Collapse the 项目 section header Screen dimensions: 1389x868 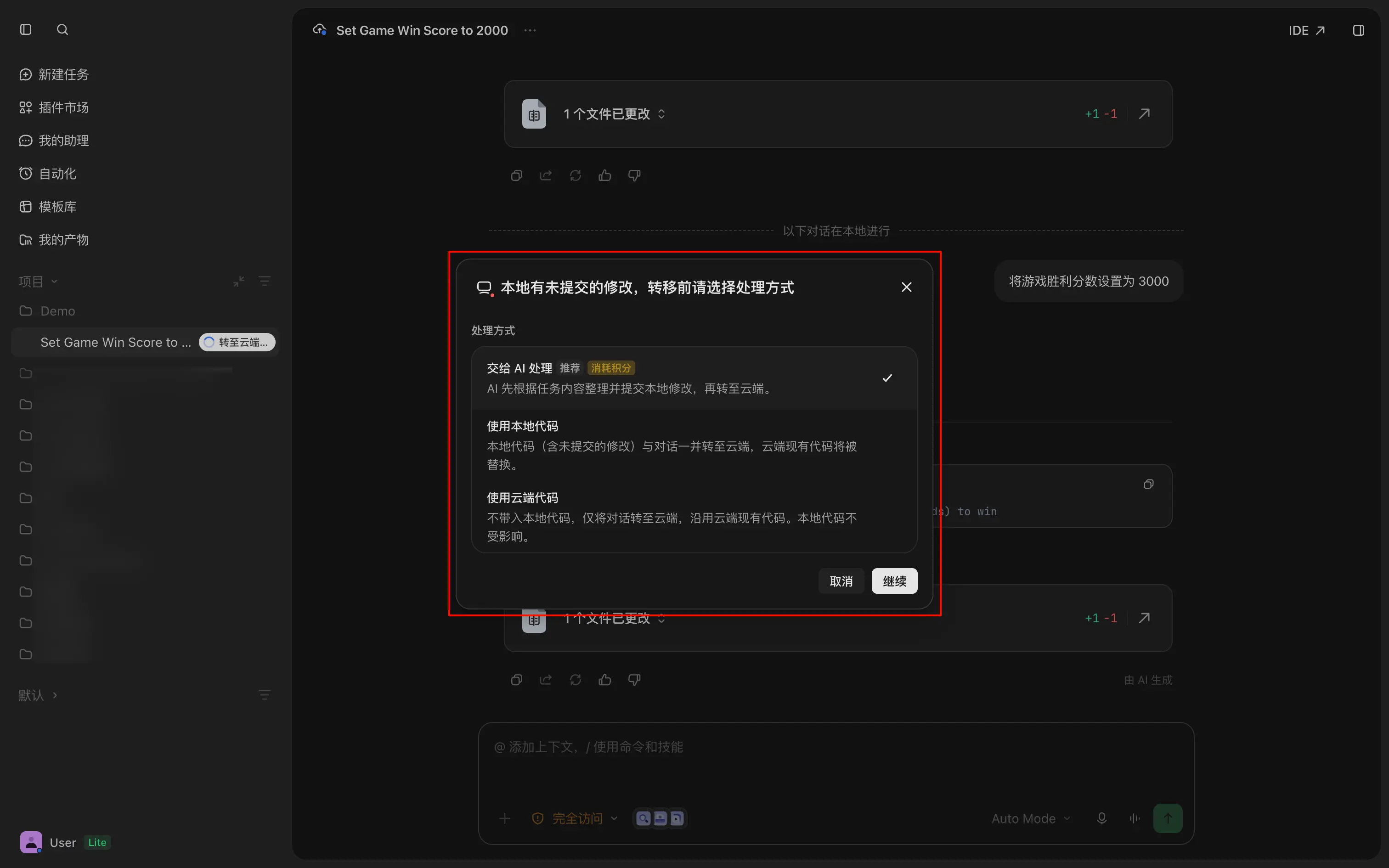(x=38, y=281)
